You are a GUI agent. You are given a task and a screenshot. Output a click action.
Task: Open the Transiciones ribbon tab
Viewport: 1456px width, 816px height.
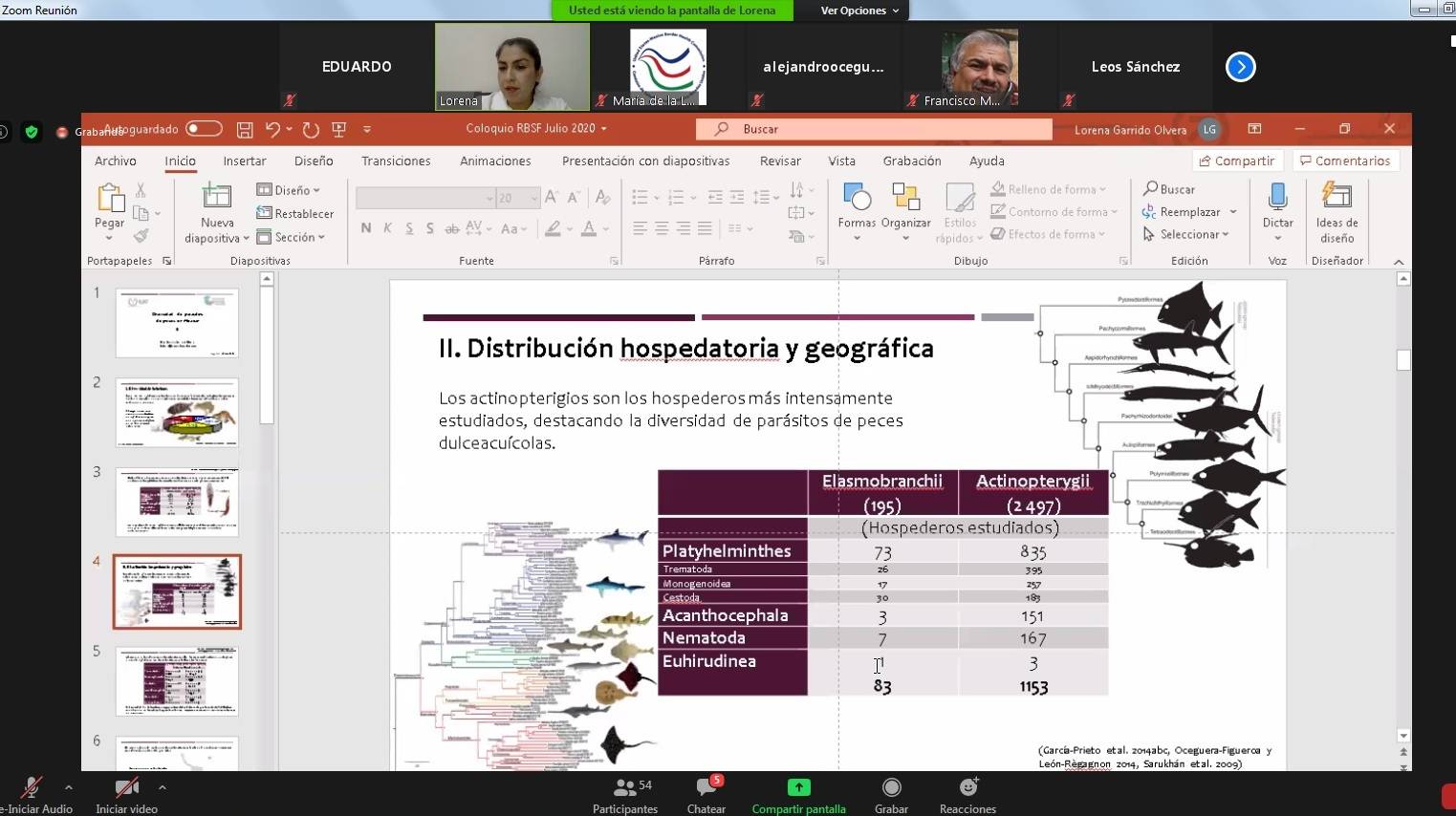[396, 161]
